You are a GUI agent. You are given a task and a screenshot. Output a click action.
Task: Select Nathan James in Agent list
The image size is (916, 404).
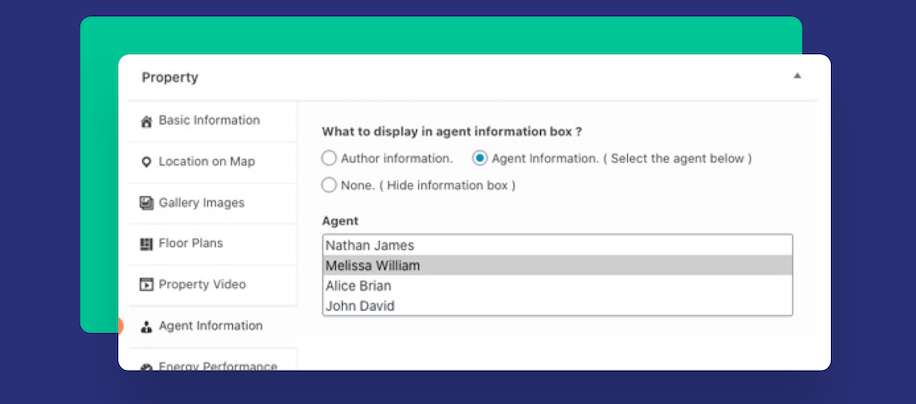pos(370,245)
